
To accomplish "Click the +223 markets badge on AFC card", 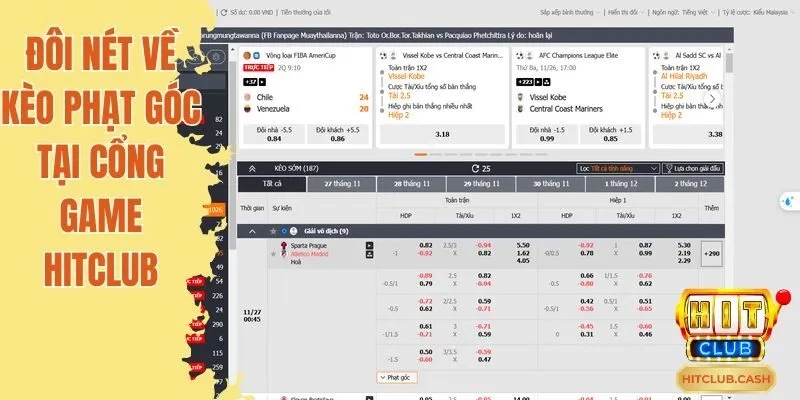I will tap(525, 82).
